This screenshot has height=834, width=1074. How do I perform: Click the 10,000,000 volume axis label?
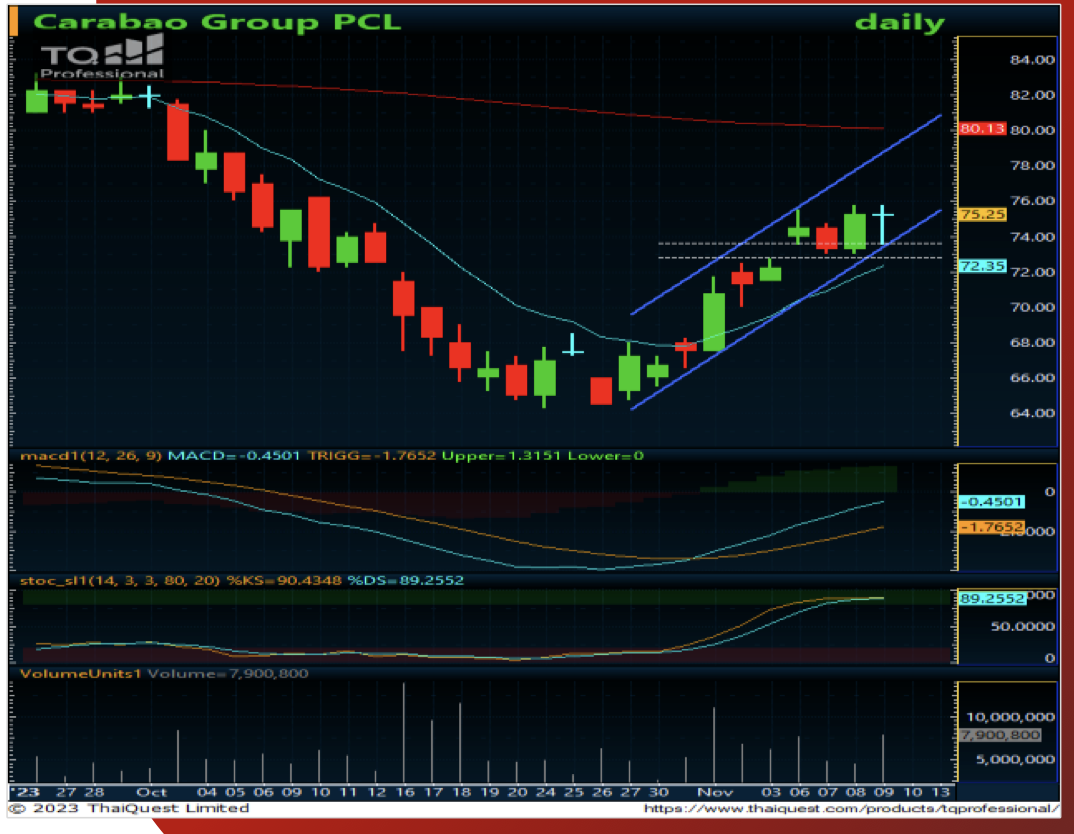(1010, 717)
